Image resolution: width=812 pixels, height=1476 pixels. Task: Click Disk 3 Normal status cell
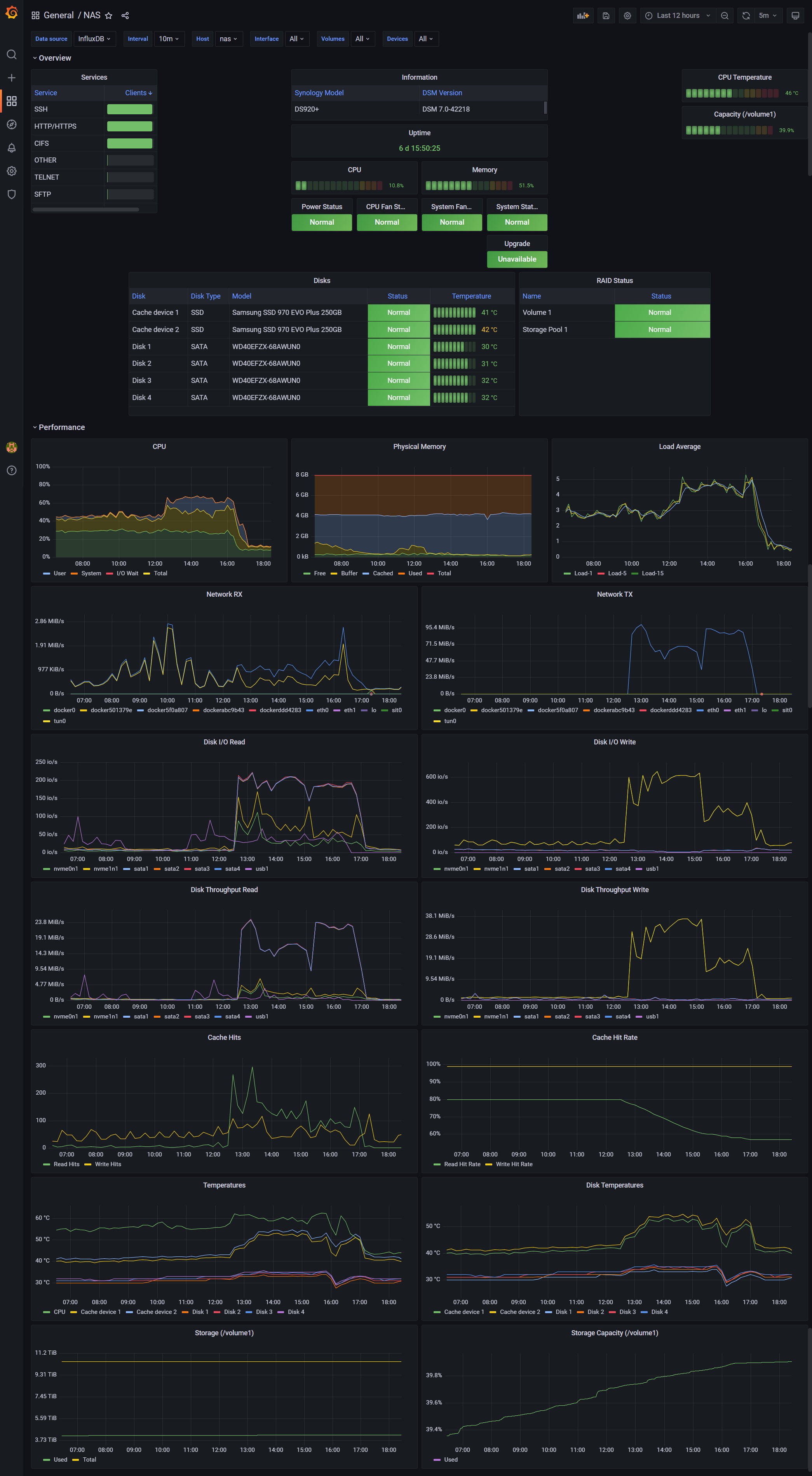click(399, 381)
